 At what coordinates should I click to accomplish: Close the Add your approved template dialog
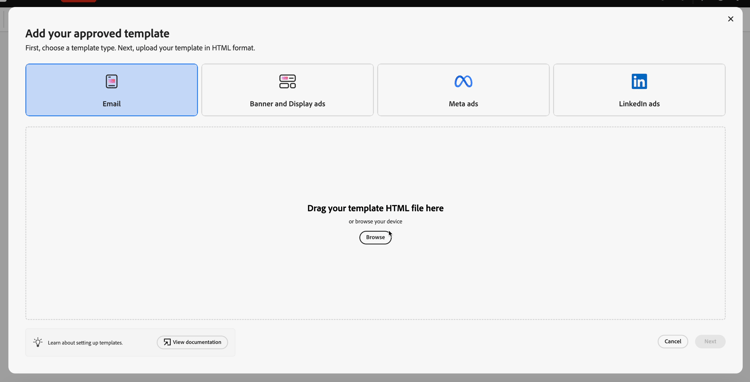(x=730, y=19)
